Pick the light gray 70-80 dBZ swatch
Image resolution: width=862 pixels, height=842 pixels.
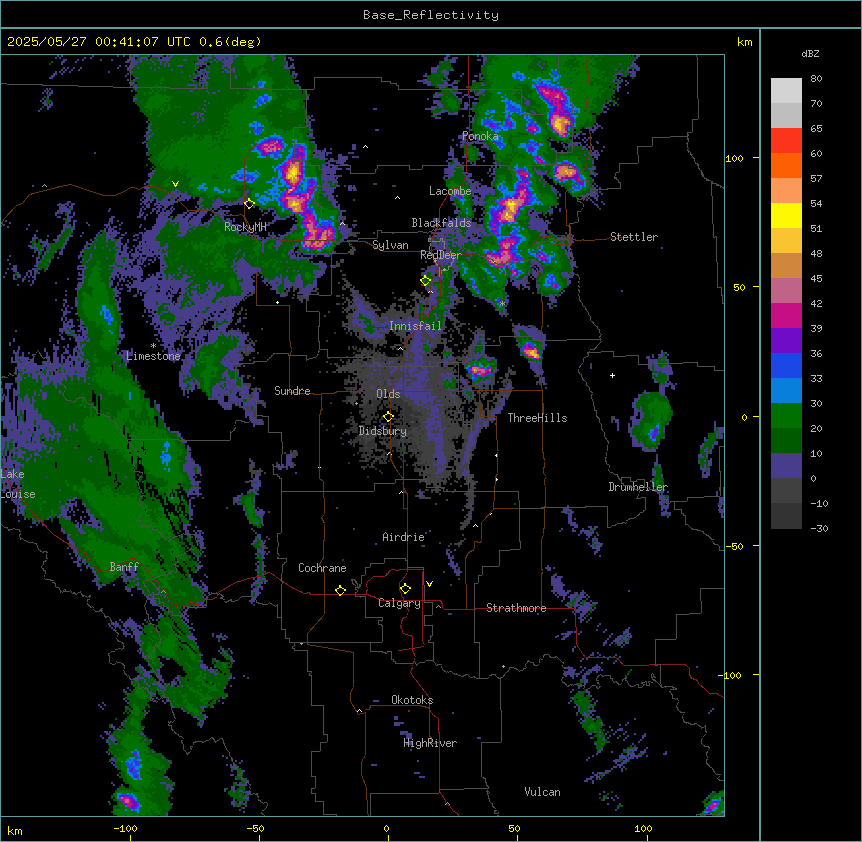click(786, 91)
